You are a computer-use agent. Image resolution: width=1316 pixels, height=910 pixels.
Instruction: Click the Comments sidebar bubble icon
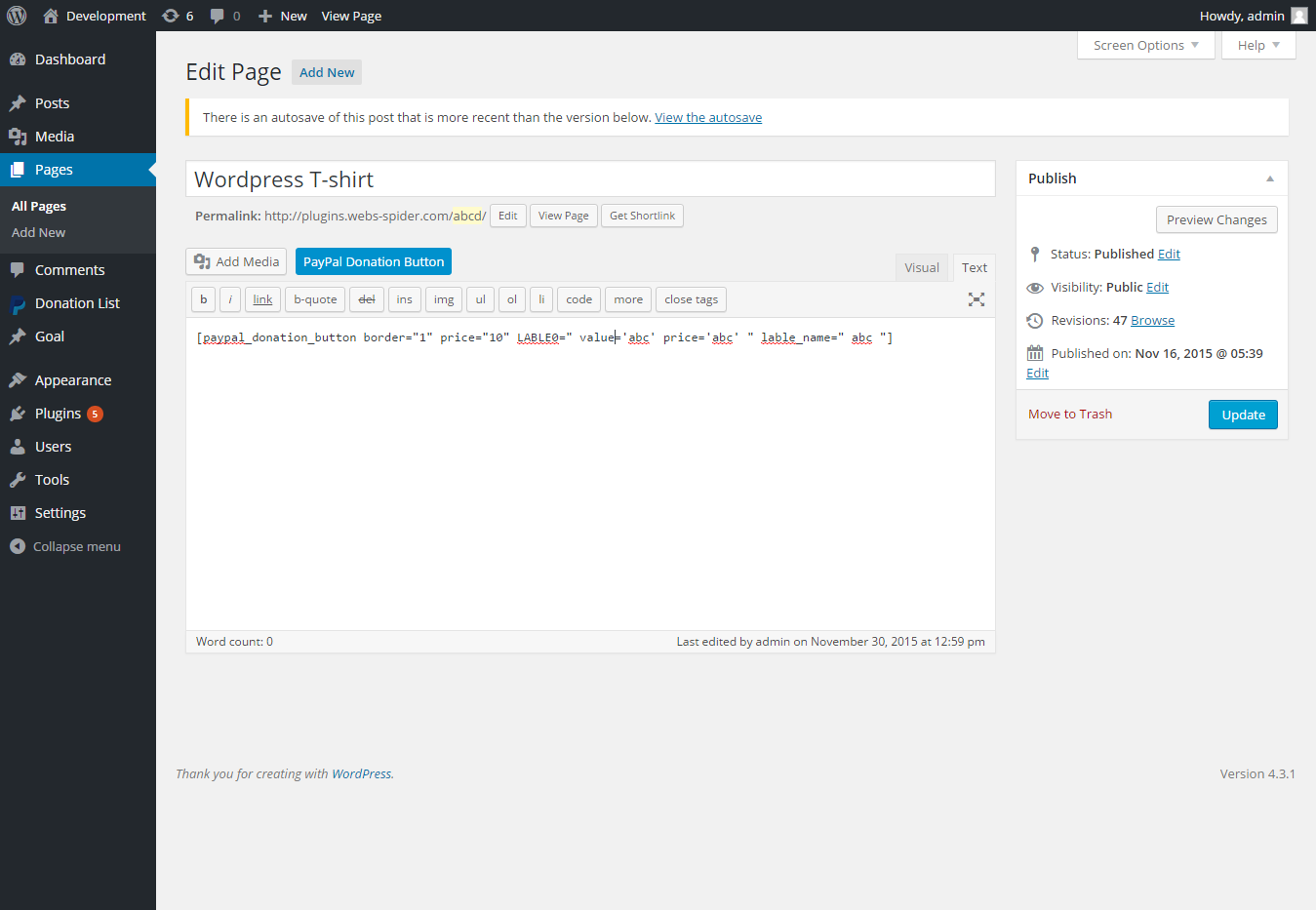point(18,270)
